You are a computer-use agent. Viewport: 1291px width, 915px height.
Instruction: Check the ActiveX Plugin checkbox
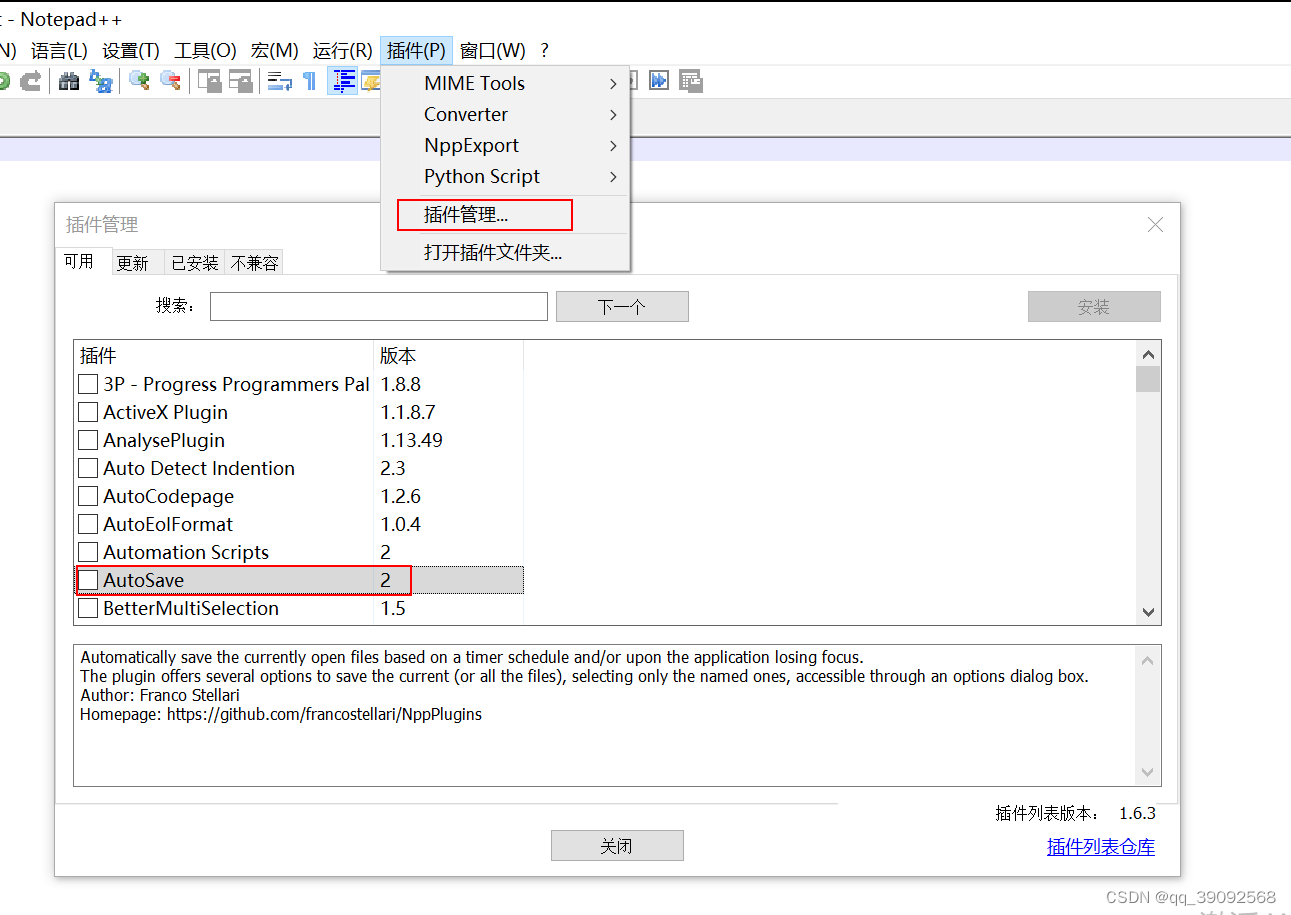coord(88,412)
